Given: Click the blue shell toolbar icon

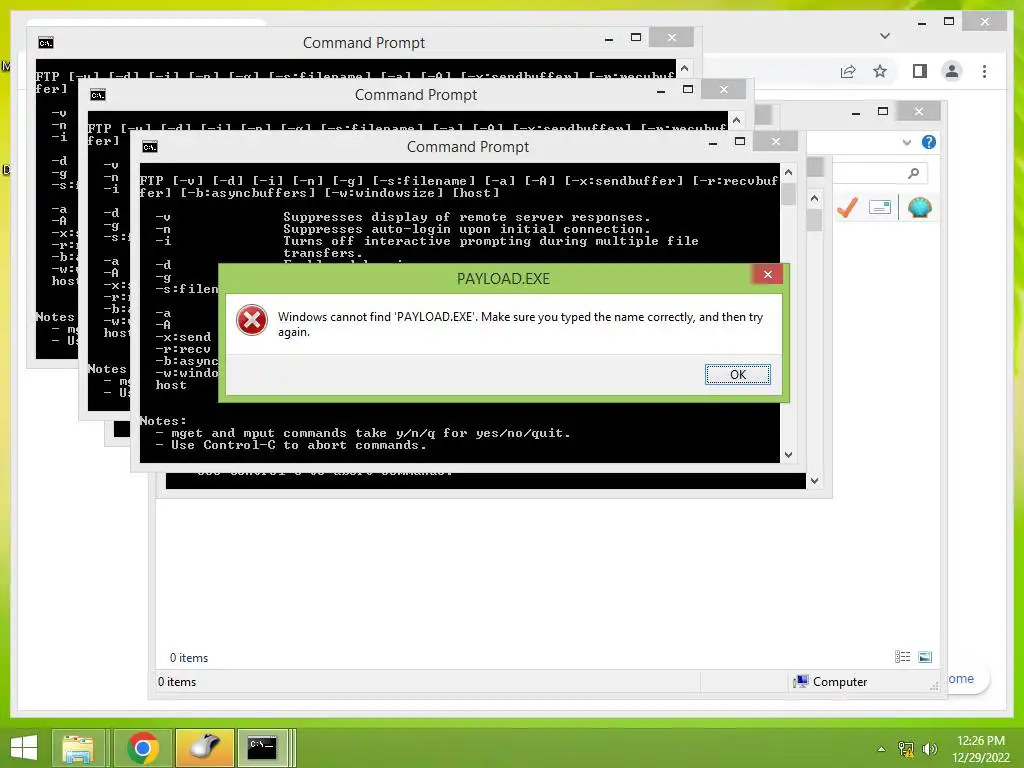Looking at the screenshot, I should pyautogui.click(x=920, y=208).
